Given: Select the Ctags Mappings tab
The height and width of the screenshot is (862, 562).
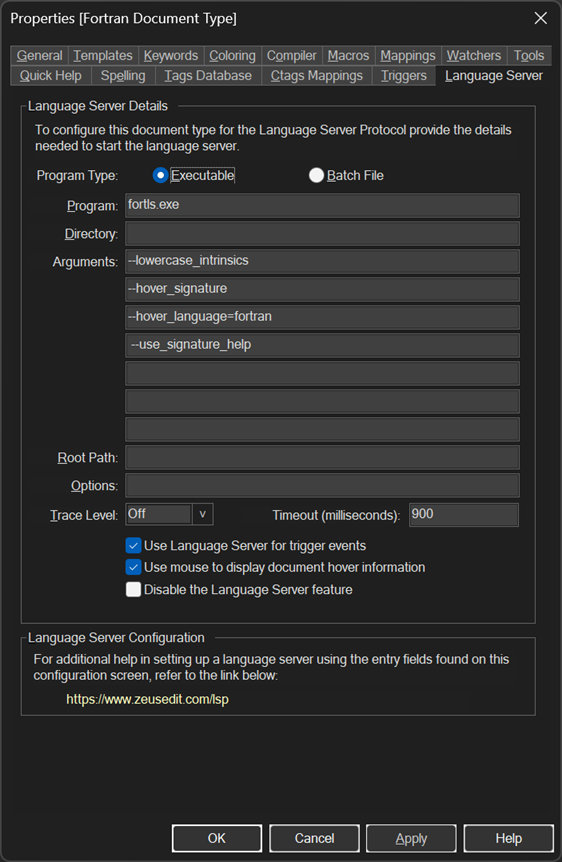Looking at the screenshot, I should [316, 75].
